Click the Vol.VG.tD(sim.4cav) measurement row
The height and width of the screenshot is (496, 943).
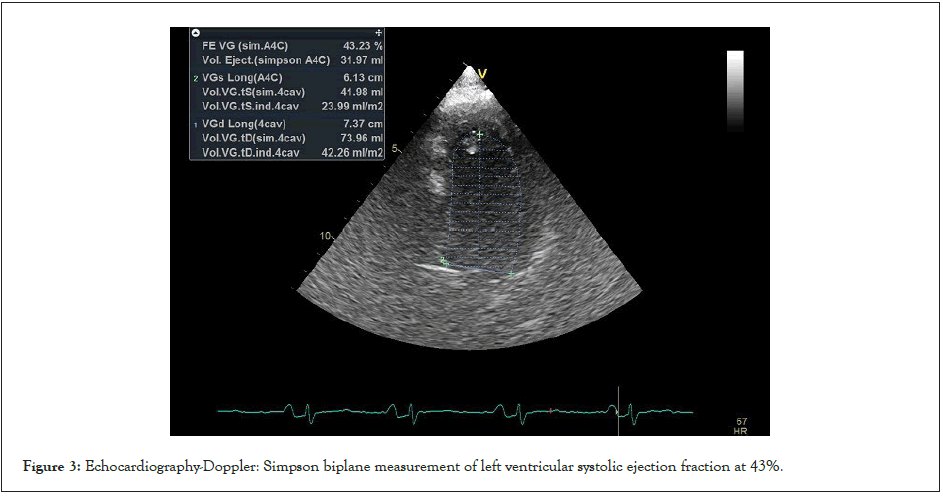point(288,138)
